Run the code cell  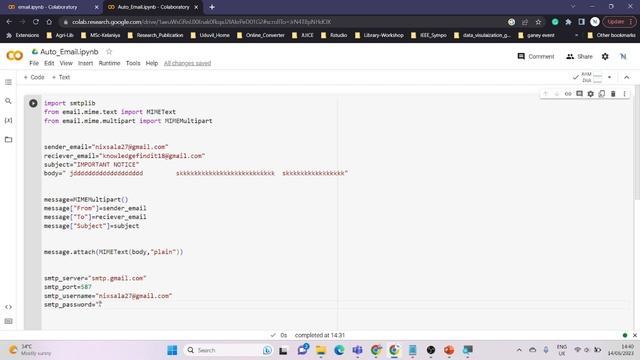(33, 103)
